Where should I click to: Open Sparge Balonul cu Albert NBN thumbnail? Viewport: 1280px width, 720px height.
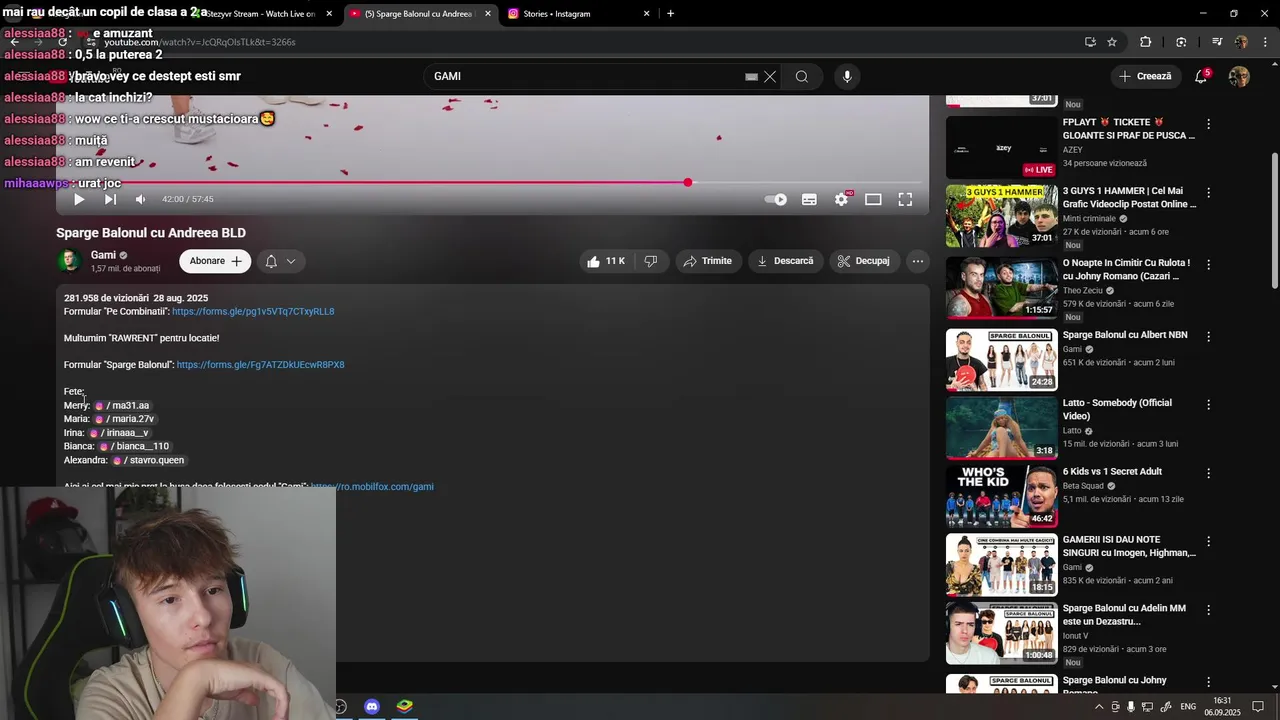[1001, 360]
